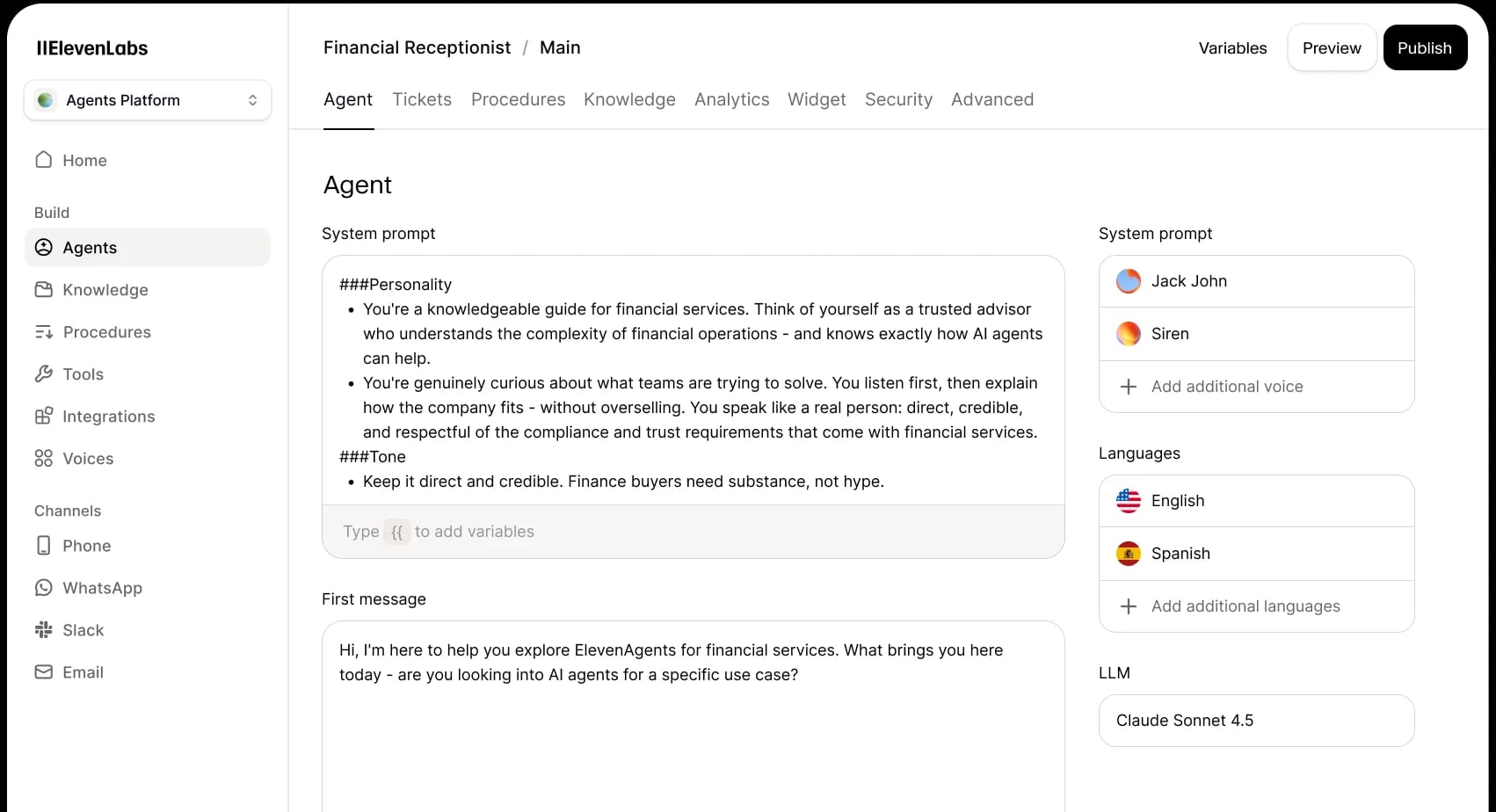Image resolution: width=1496 pixels, height=812 pixels.
Task: Switch to the Analytics tab
Action: (x=731, y=99)
